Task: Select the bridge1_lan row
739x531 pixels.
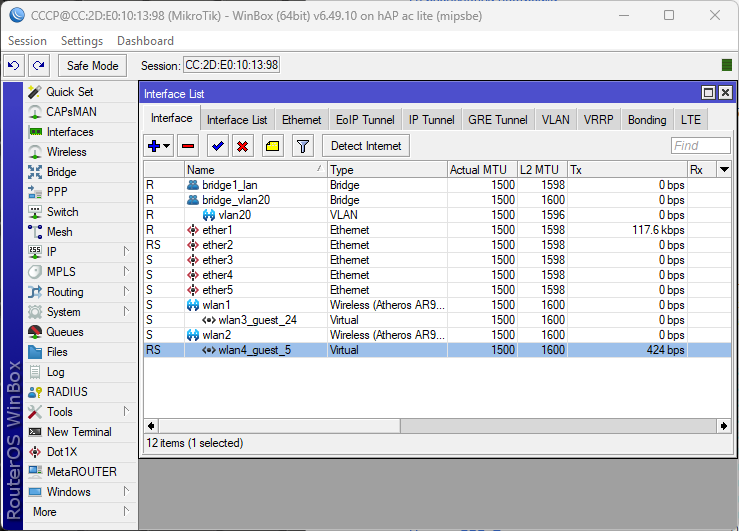Action: click(x=437, y=185)
